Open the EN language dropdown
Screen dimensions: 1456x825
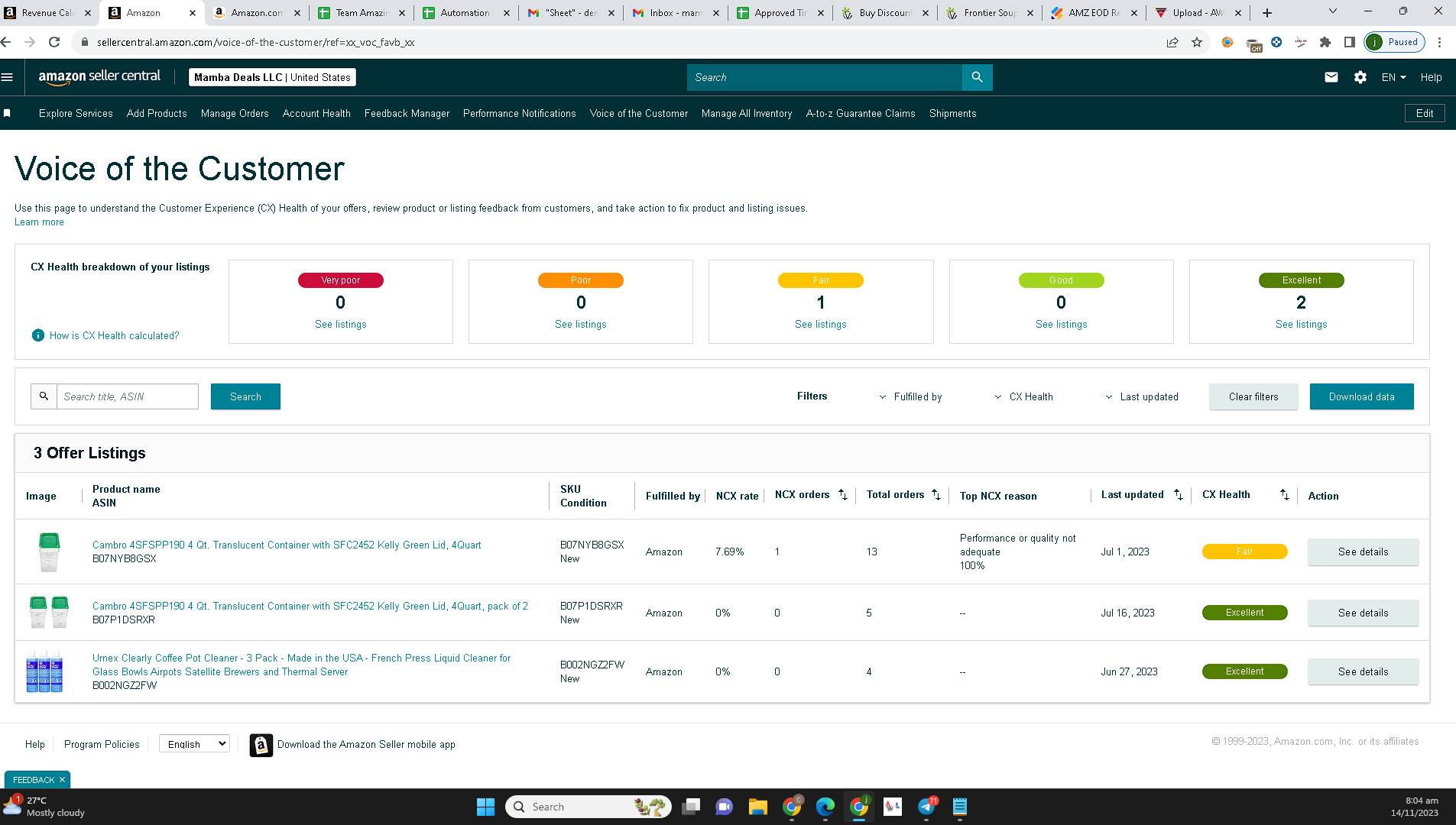[1393, 77]
